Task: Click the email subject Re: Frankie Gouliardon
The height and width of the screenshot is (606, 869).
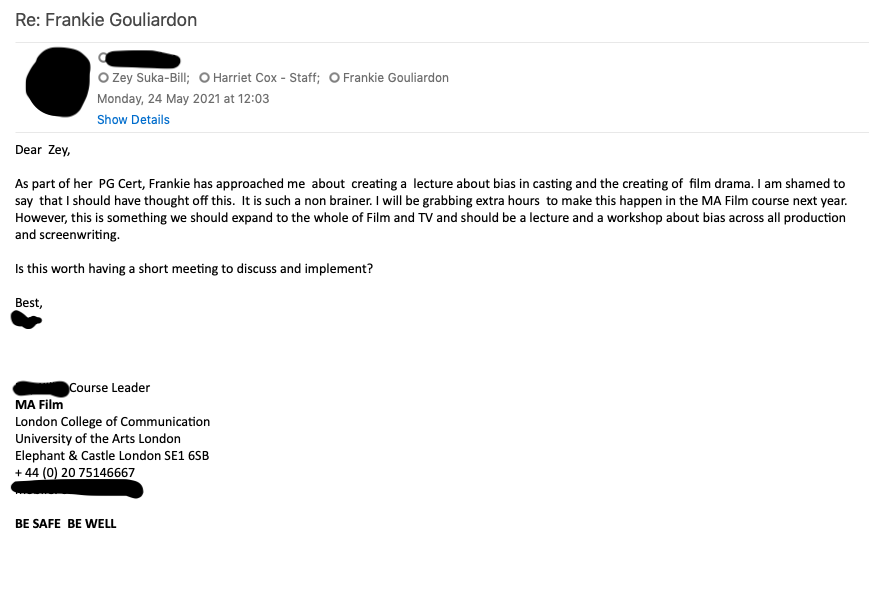Action: (106, 20)
